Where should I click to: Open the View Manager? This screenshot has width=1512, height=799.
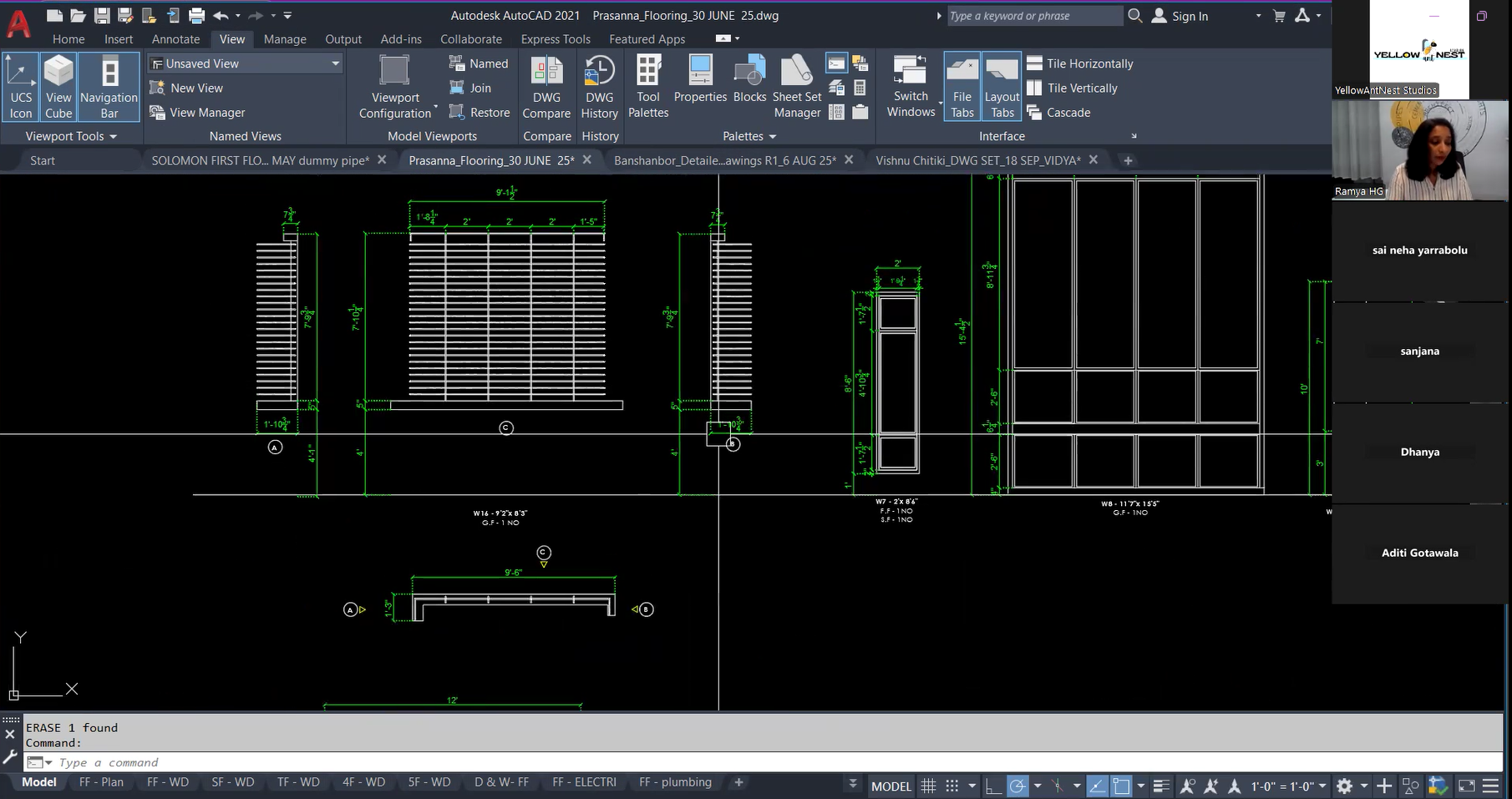tap(198, 113)
